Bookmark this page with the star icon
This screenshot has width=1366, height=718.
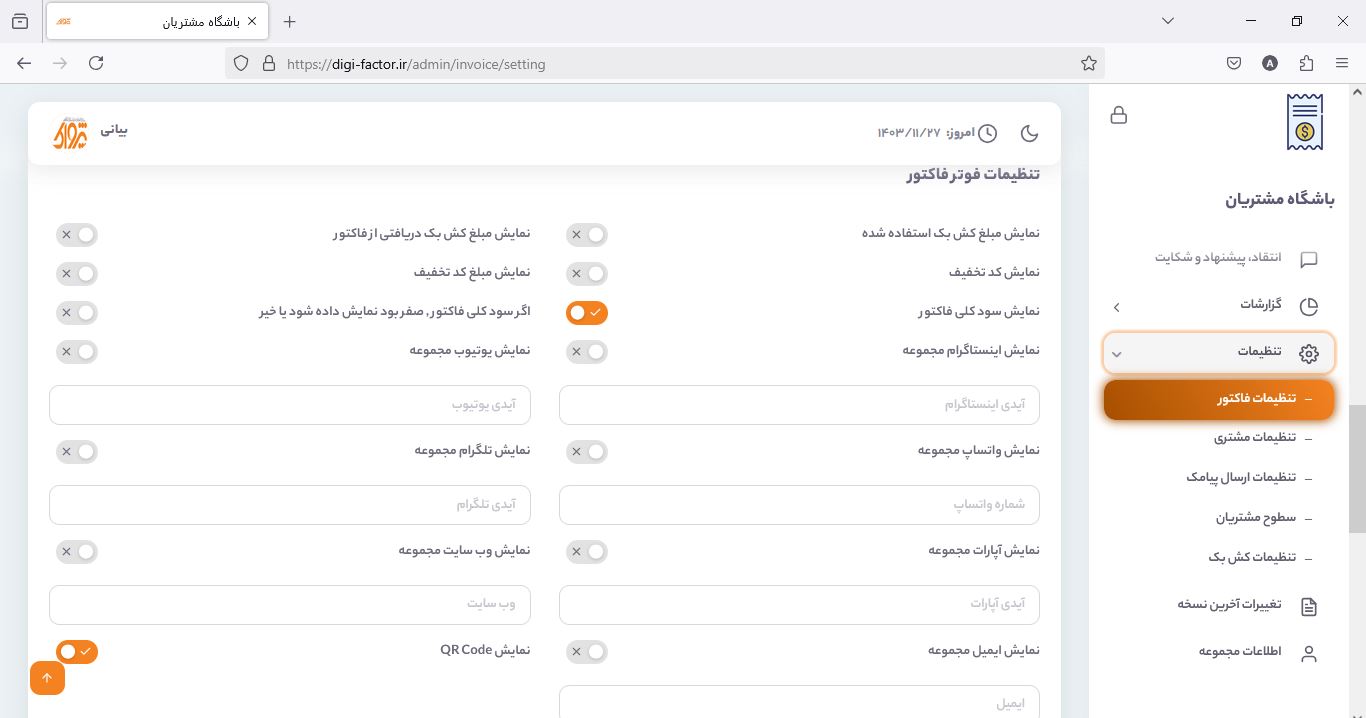pyautogui.click(x=1089, y=63)
